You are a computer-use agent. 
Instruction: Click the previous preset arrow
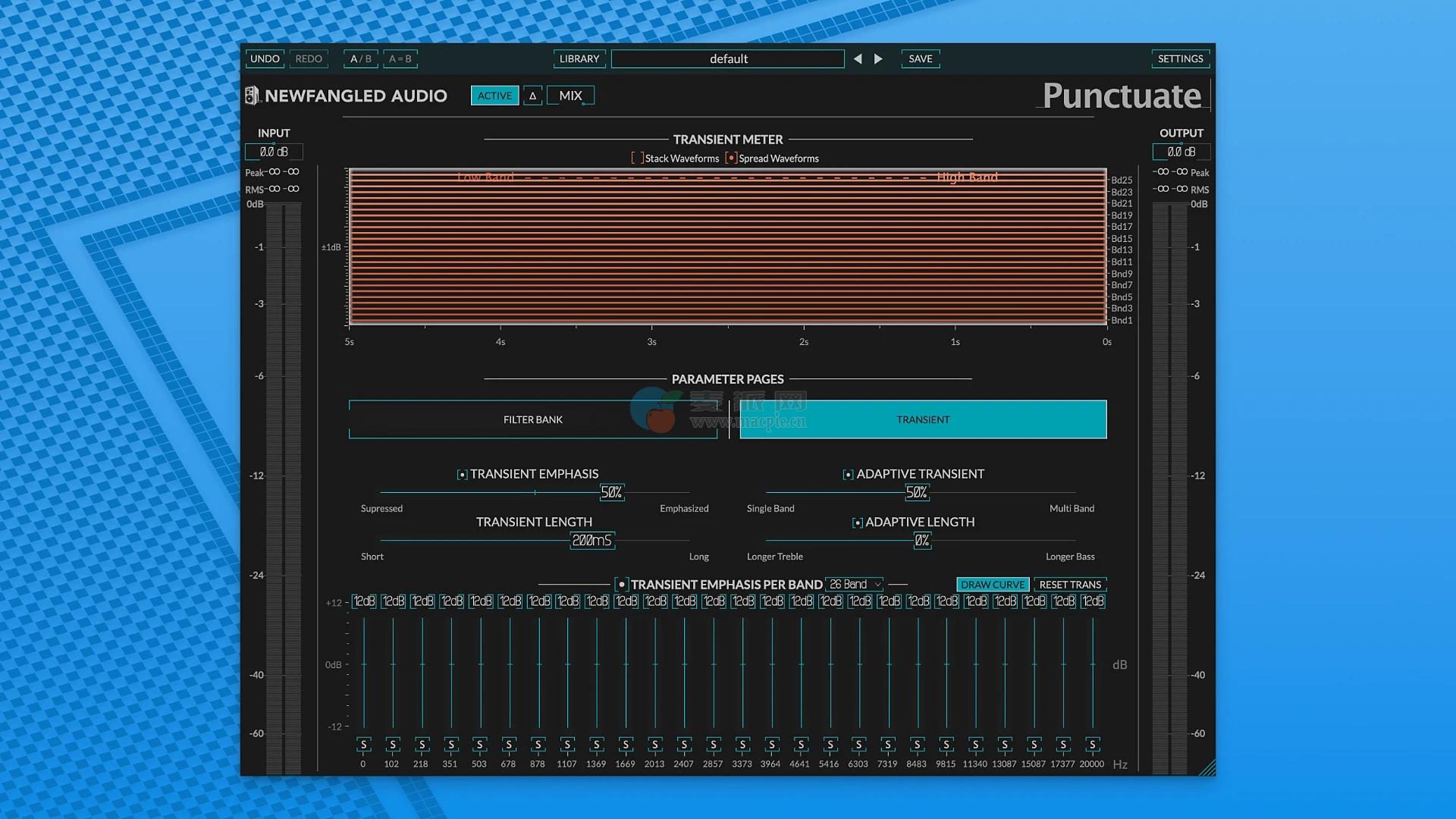858,59
